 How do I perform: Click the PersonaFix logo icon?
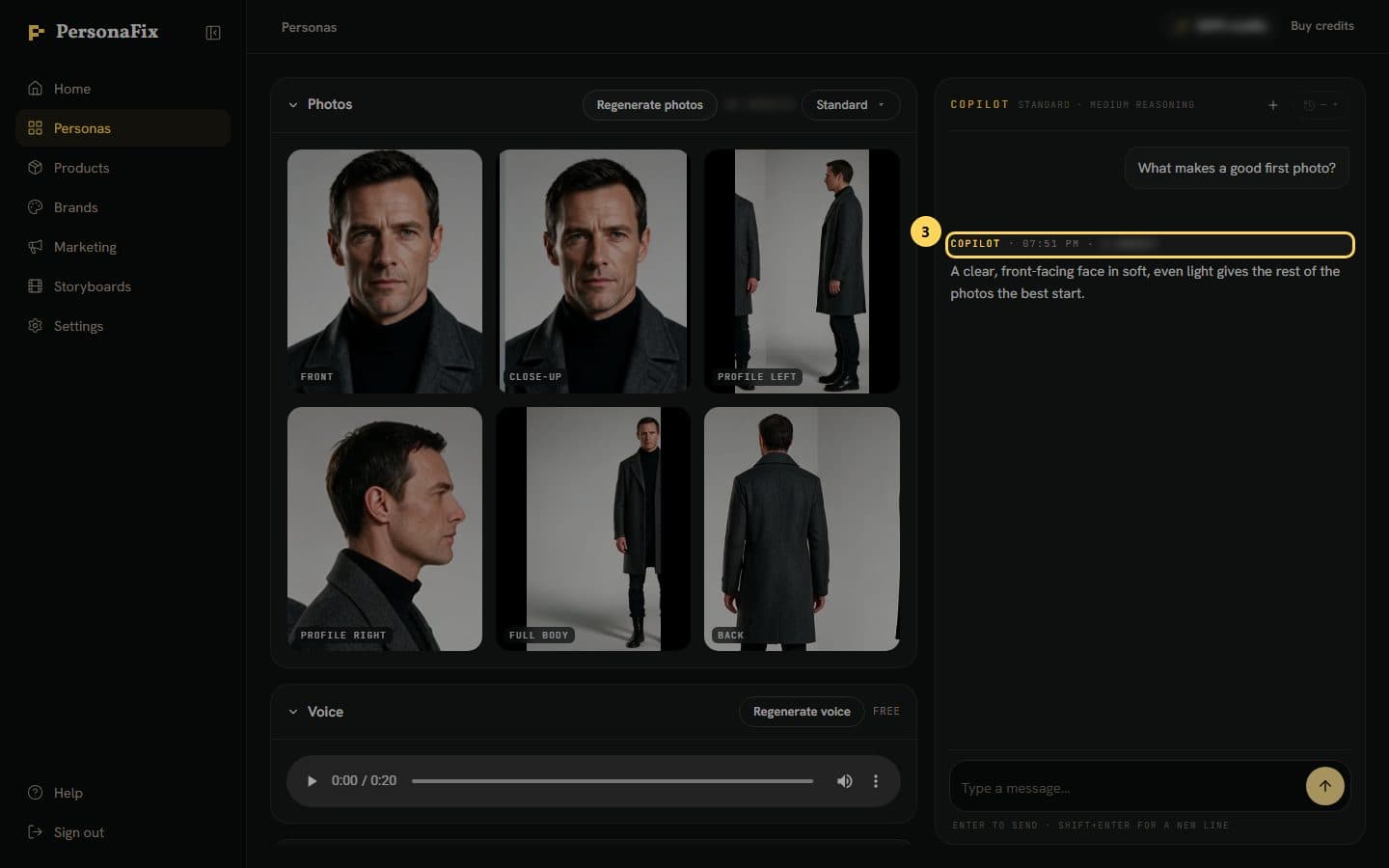(x=36, y=33)
